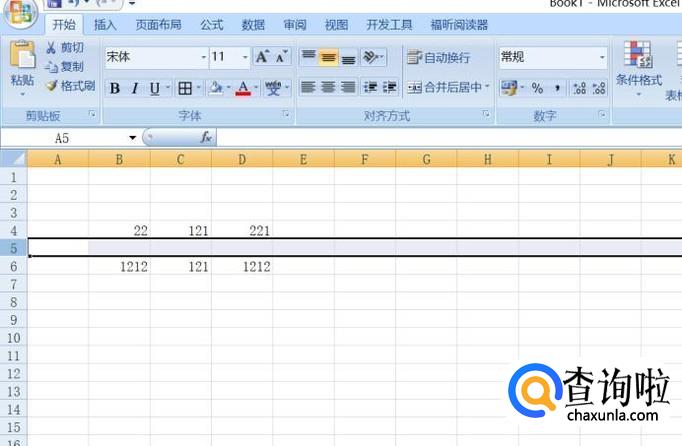Switch to 插入 Insert tab
The height and width of the screenshot is (446, 682).
[105, 25]
